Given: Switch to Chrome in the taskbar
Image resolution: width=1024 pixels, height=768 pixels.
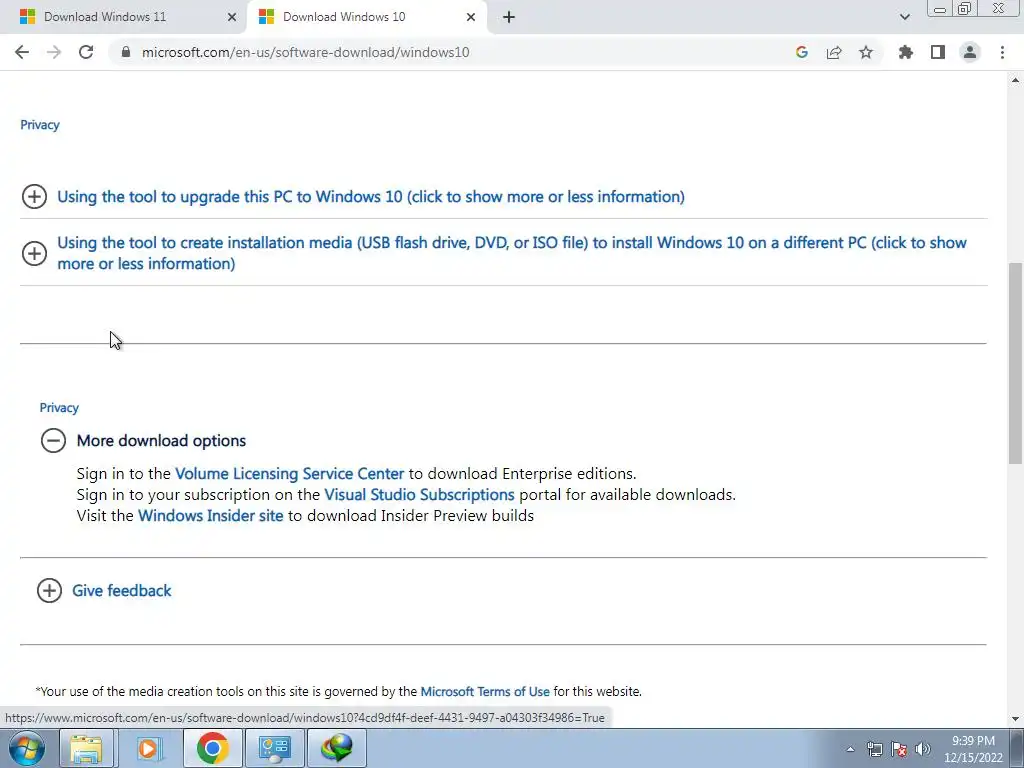Looking at the screenshot, I should [x=212, y=748].
